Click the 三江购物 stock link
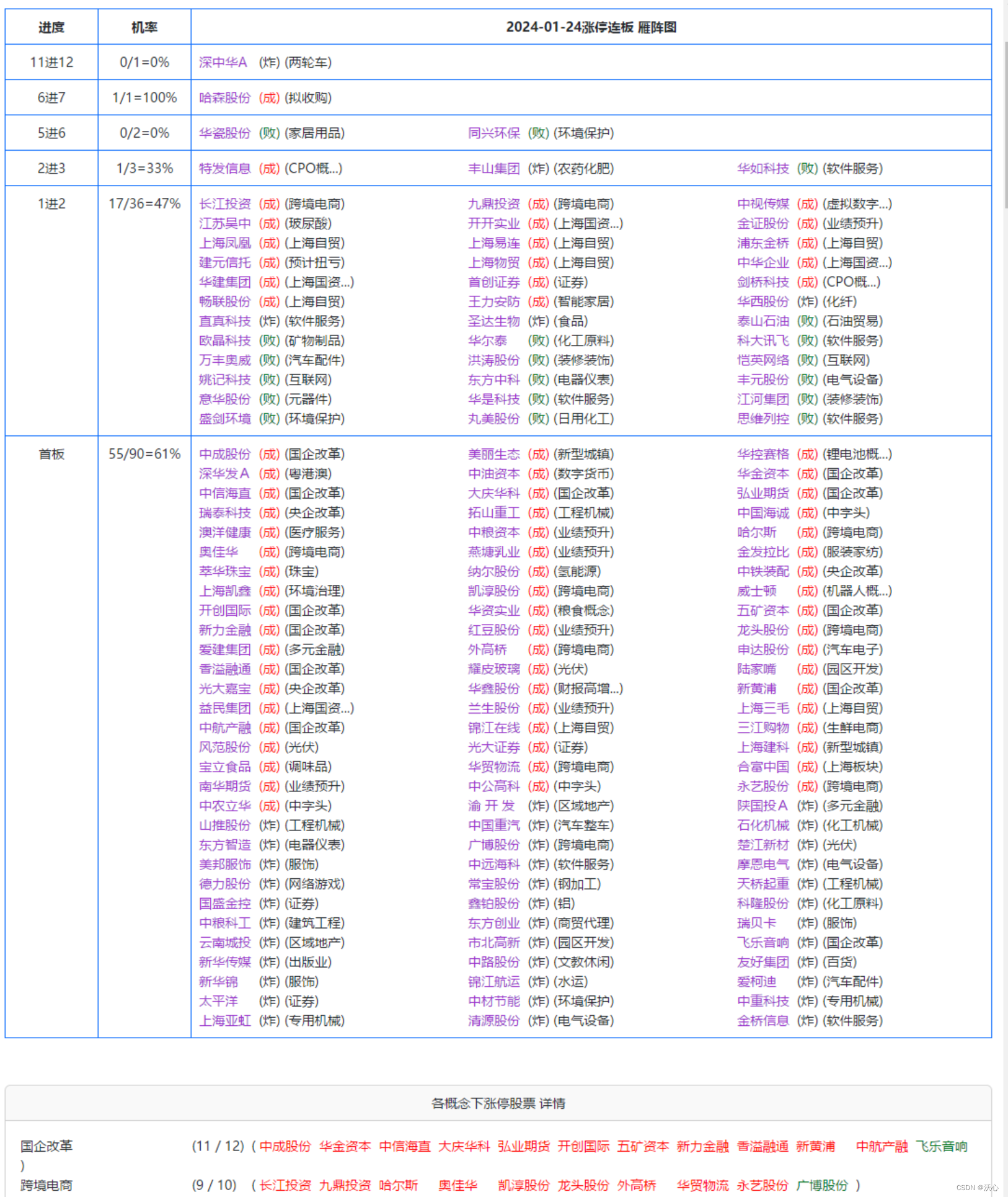This screenshot has width=1008, height=1197. coord(763,728)
